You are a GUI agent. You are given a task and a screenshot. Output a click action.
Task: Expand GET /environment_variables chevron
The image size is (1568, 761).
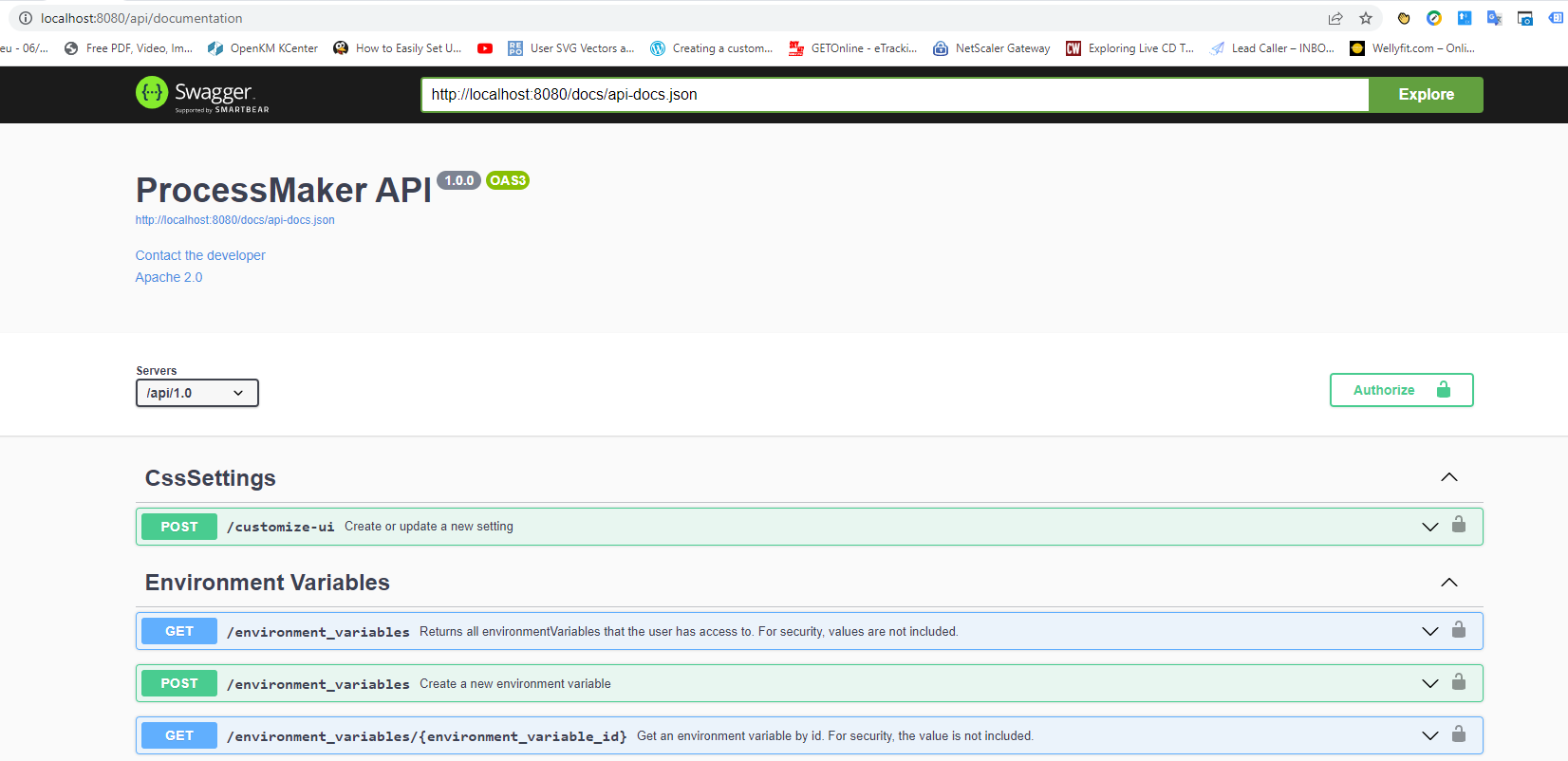coord(1429,631)
